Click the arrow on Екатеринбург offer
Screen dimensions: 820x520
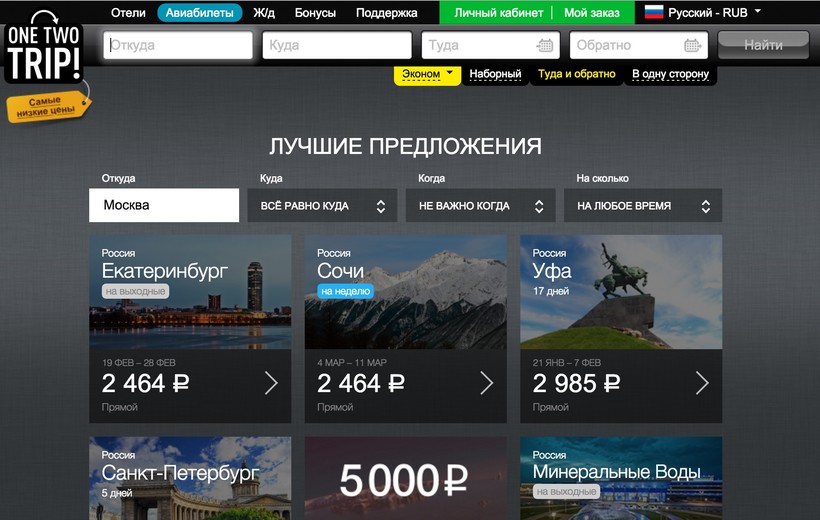[x=271, y=383]
